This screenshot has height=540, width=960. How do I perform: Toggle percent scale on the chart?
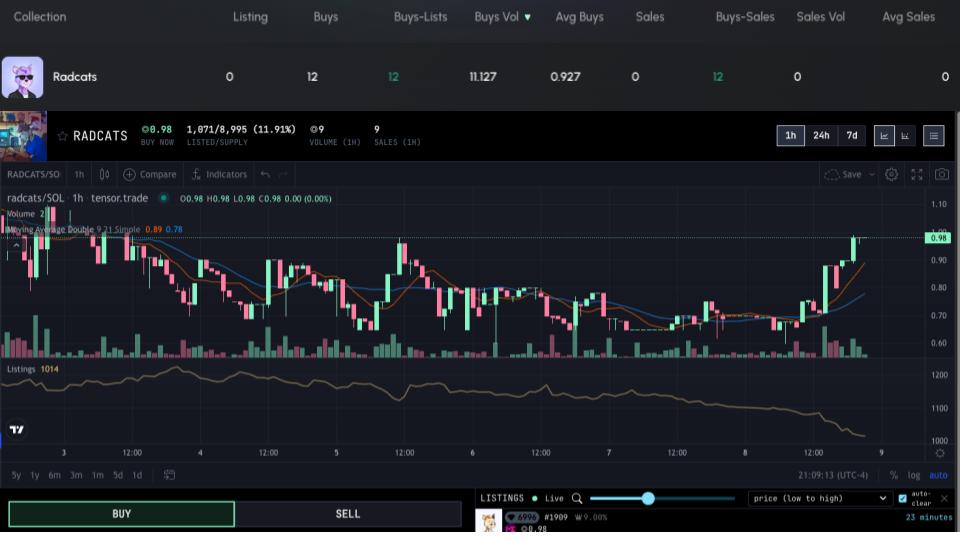click(x=893, y=475)
